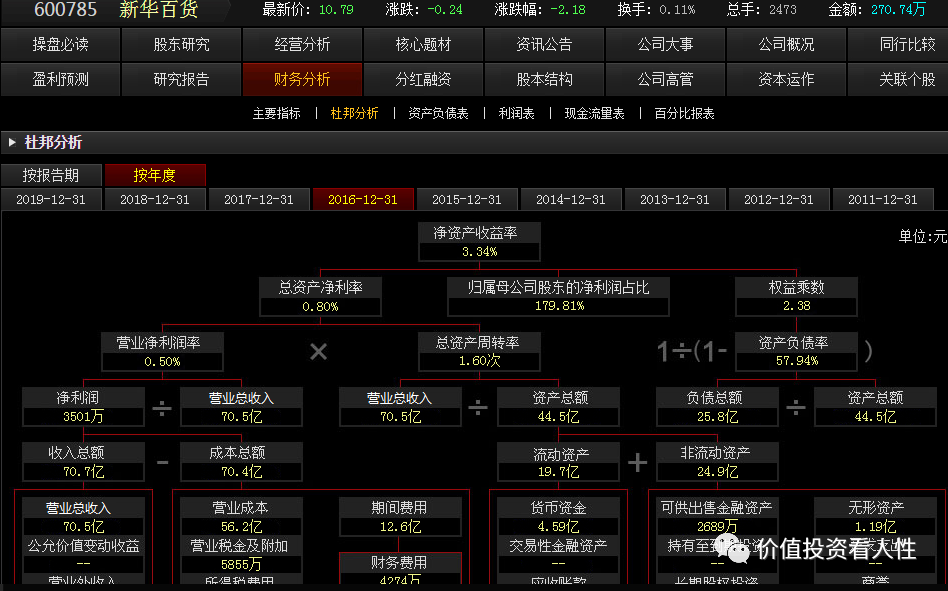This screenshot has height=591, width=948.
Task: Select the 财务分析 tab
Action: coord(302,79)
